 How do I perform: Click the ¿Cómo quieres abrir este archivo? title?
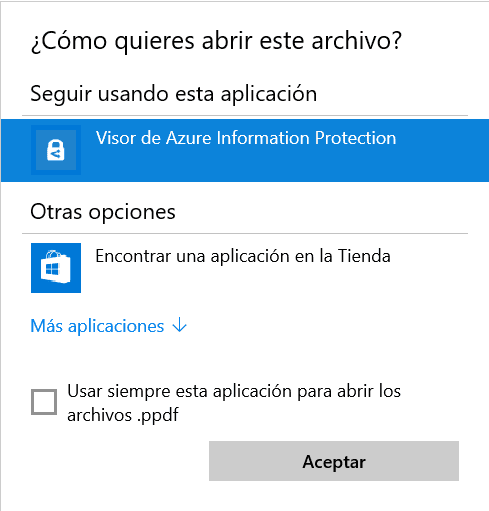216,41
